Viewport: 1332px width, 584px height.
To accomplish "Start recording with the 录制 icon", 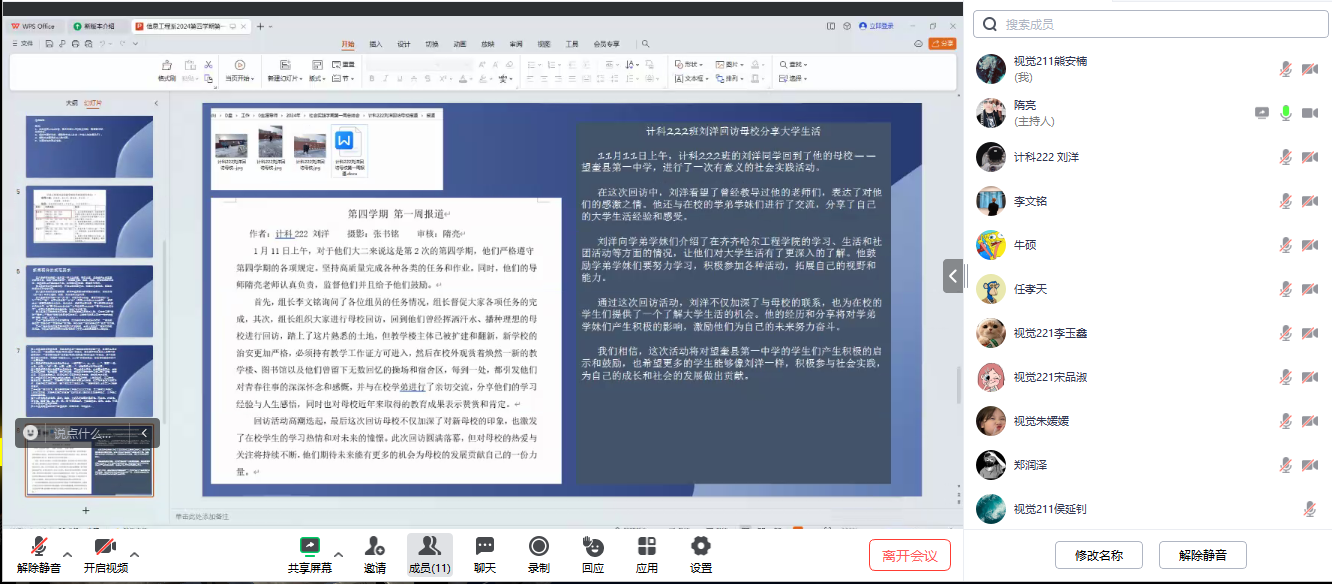I will pyautogui.click(x=539, y=546).
